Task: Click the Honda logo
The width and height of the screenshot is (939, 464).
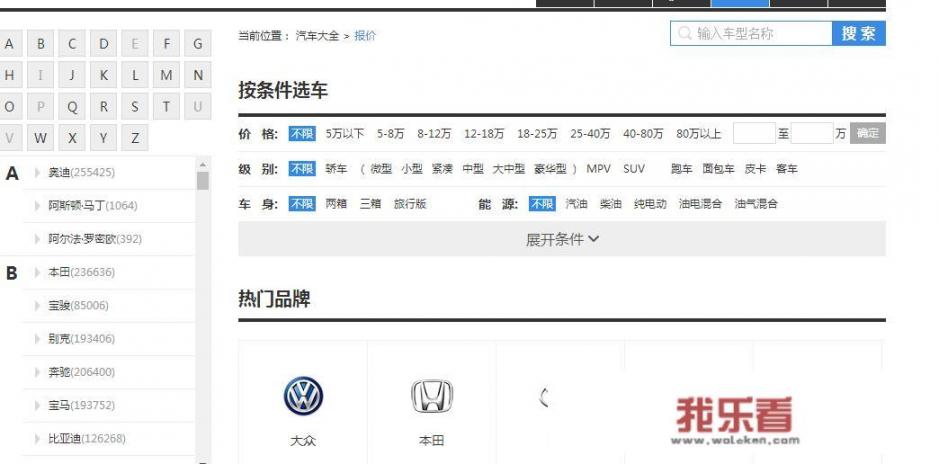Action: click(x=432, y=396)
